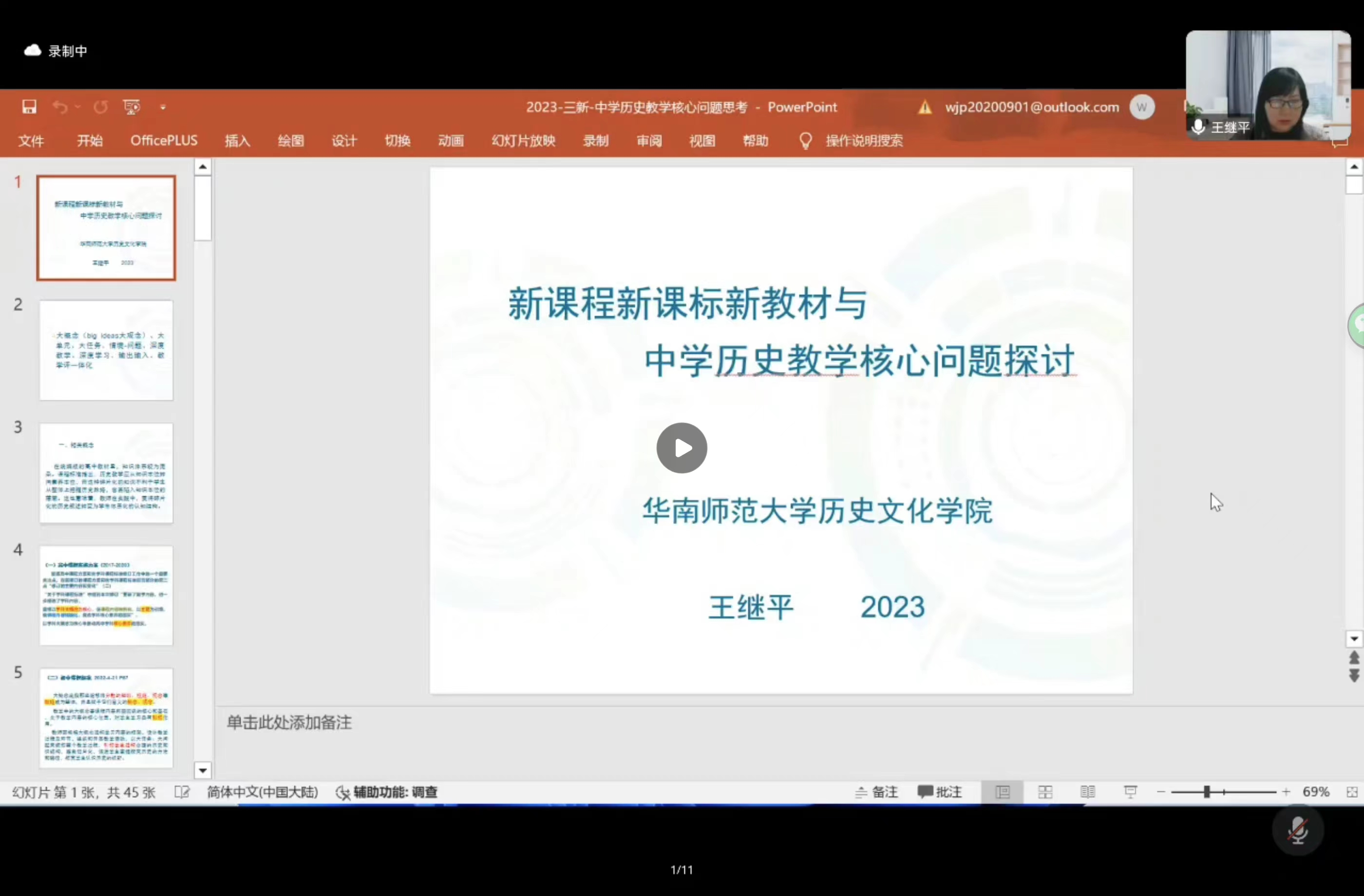Click slideshow view icon in status bar

pyautogui.click(x=1130, y=792)
